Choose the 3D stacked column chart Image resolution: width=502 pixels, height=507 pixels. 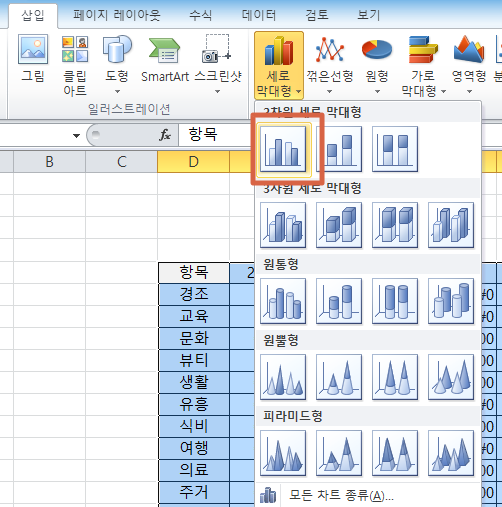[339, 225]
